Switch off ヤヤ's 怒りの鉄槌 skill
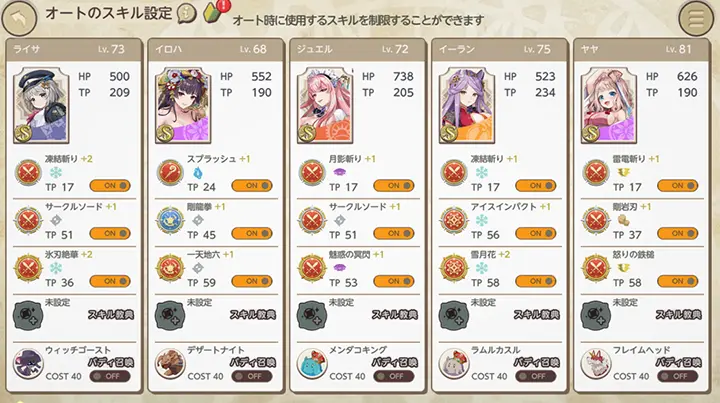The height and width of the screenshot is (403, 720). click(678, 281)
